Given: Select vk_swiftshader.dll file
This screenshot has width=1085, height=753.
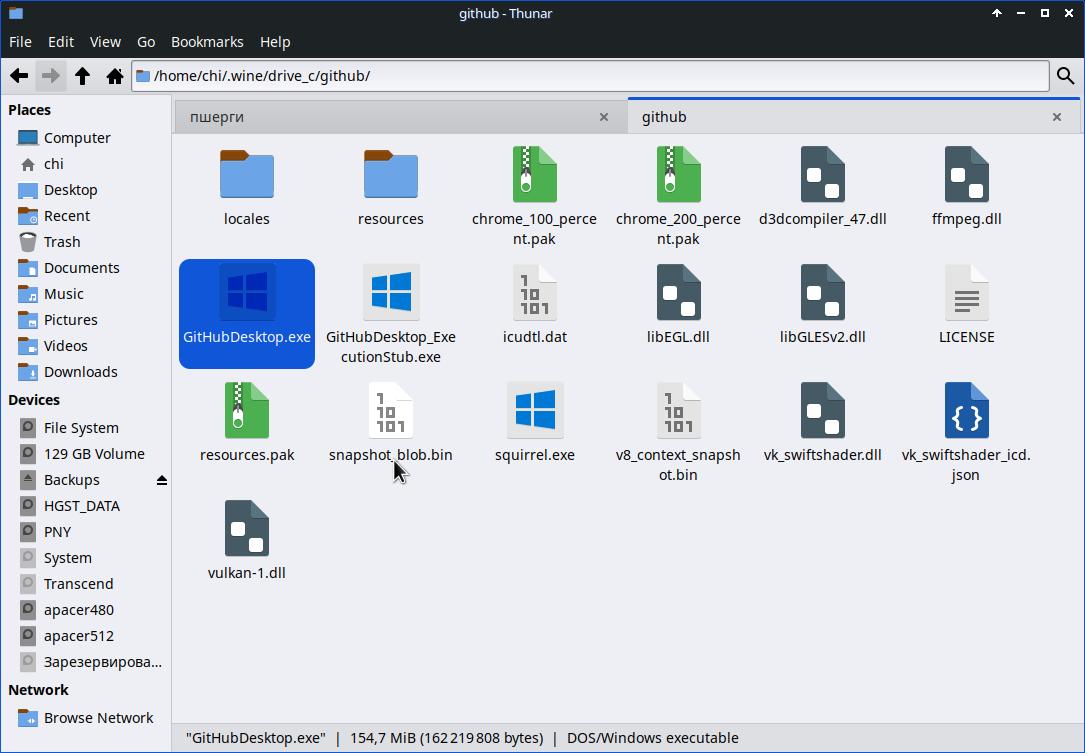Looking at the screenshot, I should pyautogui.click(x=822, y=423).
